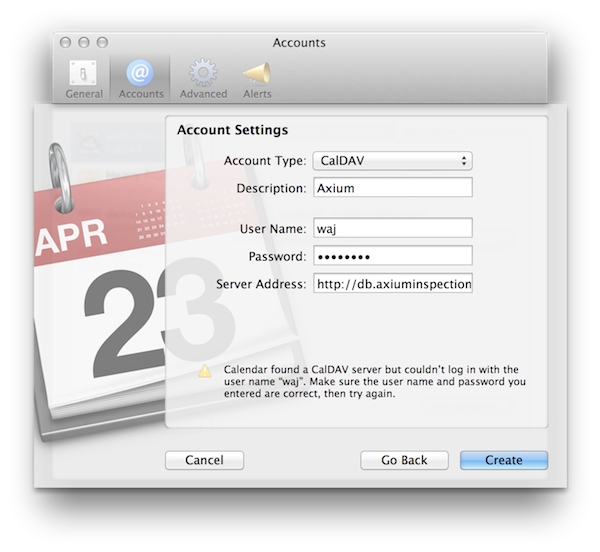Image resolution: width=600 pixels, height=552 pixels.
Task: Click the Description label
Action: [x=271, y=188]
